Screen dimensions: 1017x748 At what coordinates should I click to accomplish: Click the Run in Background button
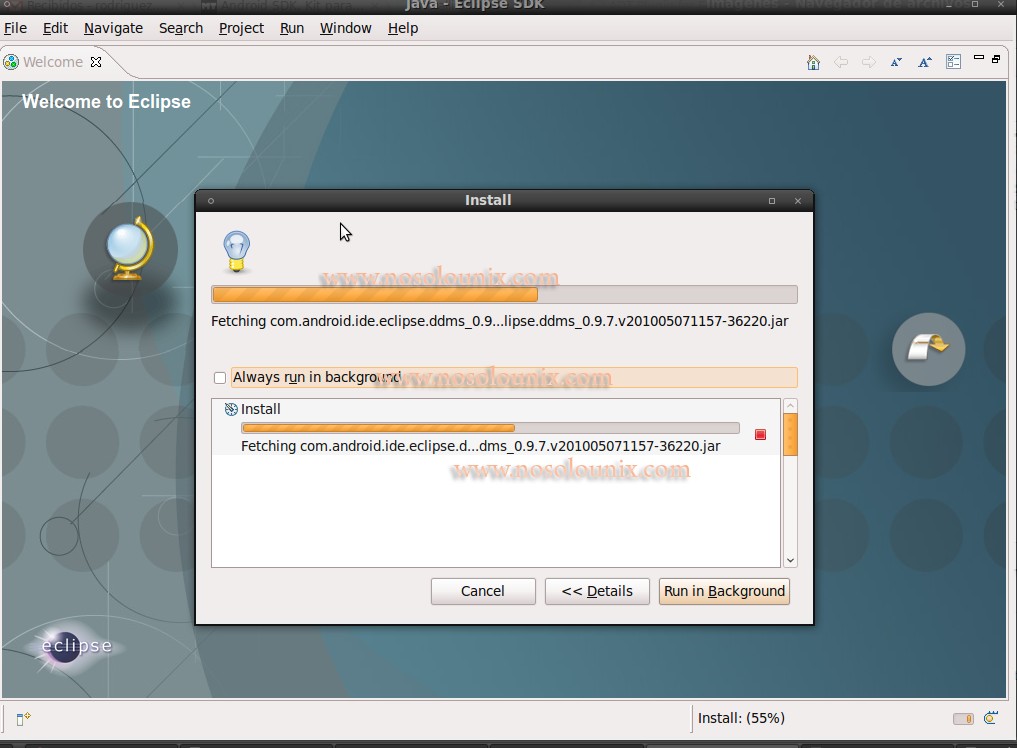(x=724, y=591)
